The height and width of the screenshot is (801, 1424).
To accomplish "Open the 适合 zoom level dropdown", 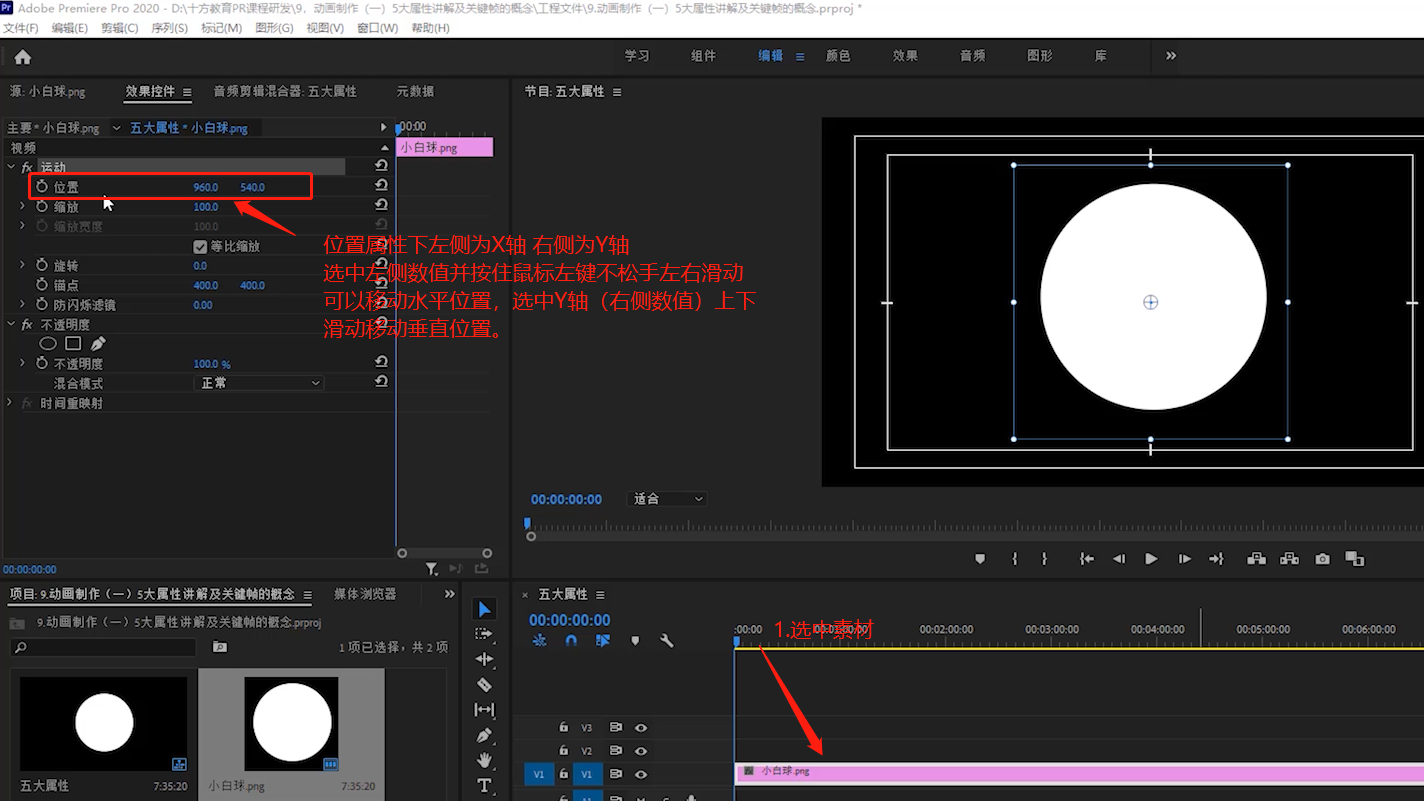I will point(666,498).
